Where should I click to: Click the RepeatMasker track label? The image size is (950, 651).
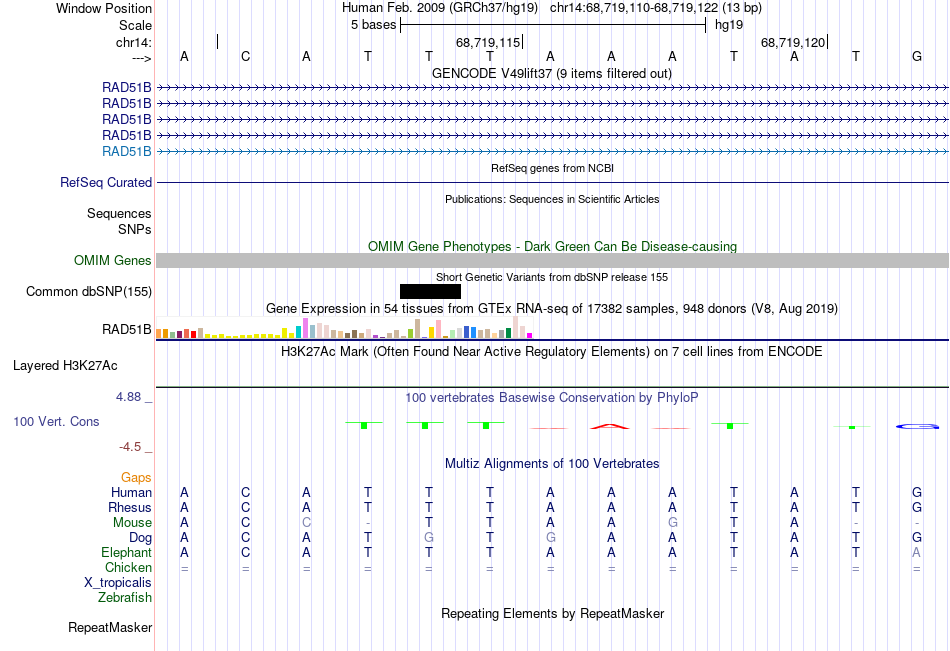(x=110, y=627)
